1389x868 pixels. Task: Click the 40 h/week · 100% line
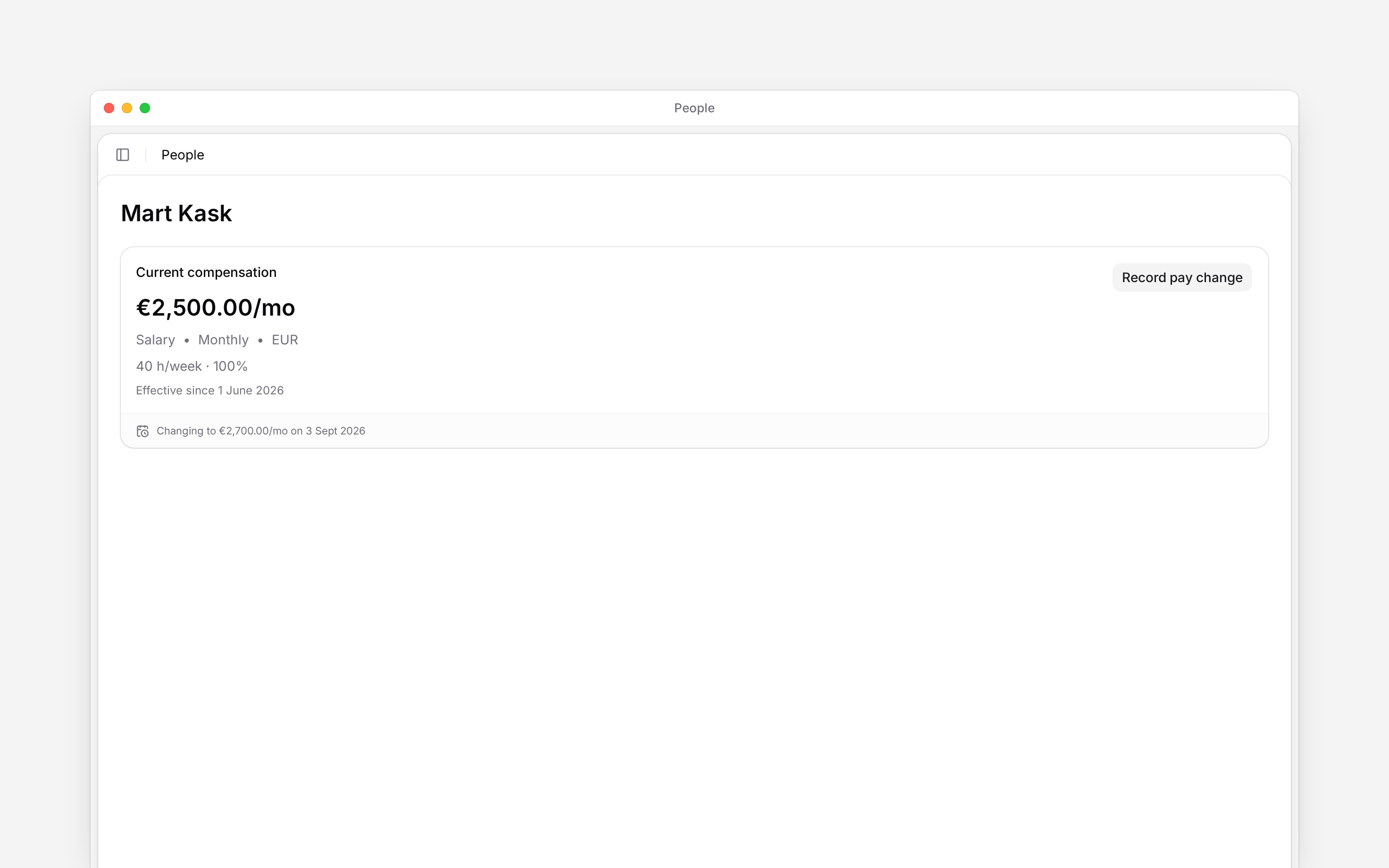click(192, 366)
